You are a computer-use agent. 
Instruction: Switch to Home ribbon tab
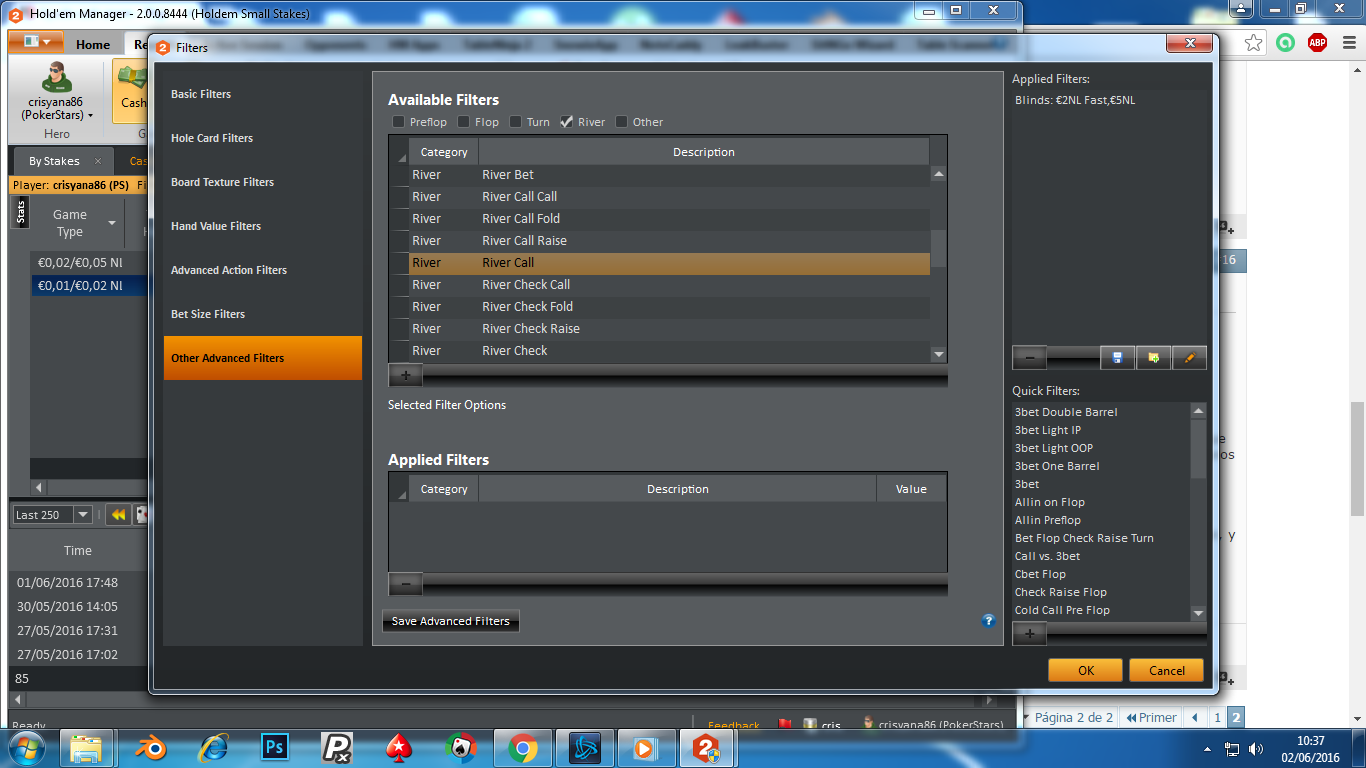point(93,44)
